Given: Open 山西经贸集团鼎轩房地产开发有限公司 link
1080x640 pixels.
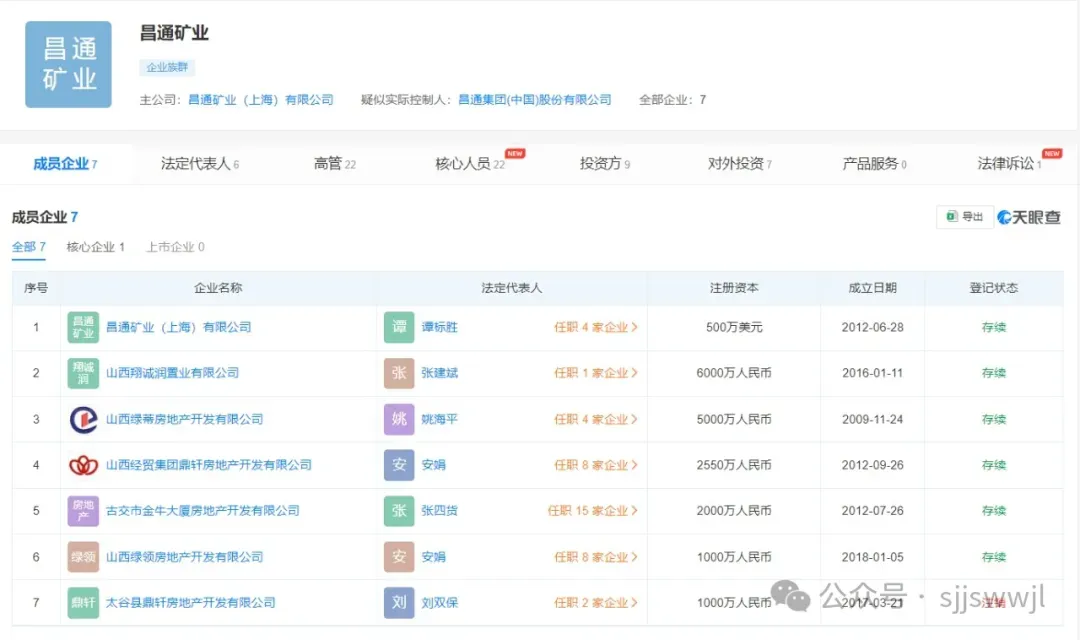Looking at the screenshot, I should [x=209, y=465].
